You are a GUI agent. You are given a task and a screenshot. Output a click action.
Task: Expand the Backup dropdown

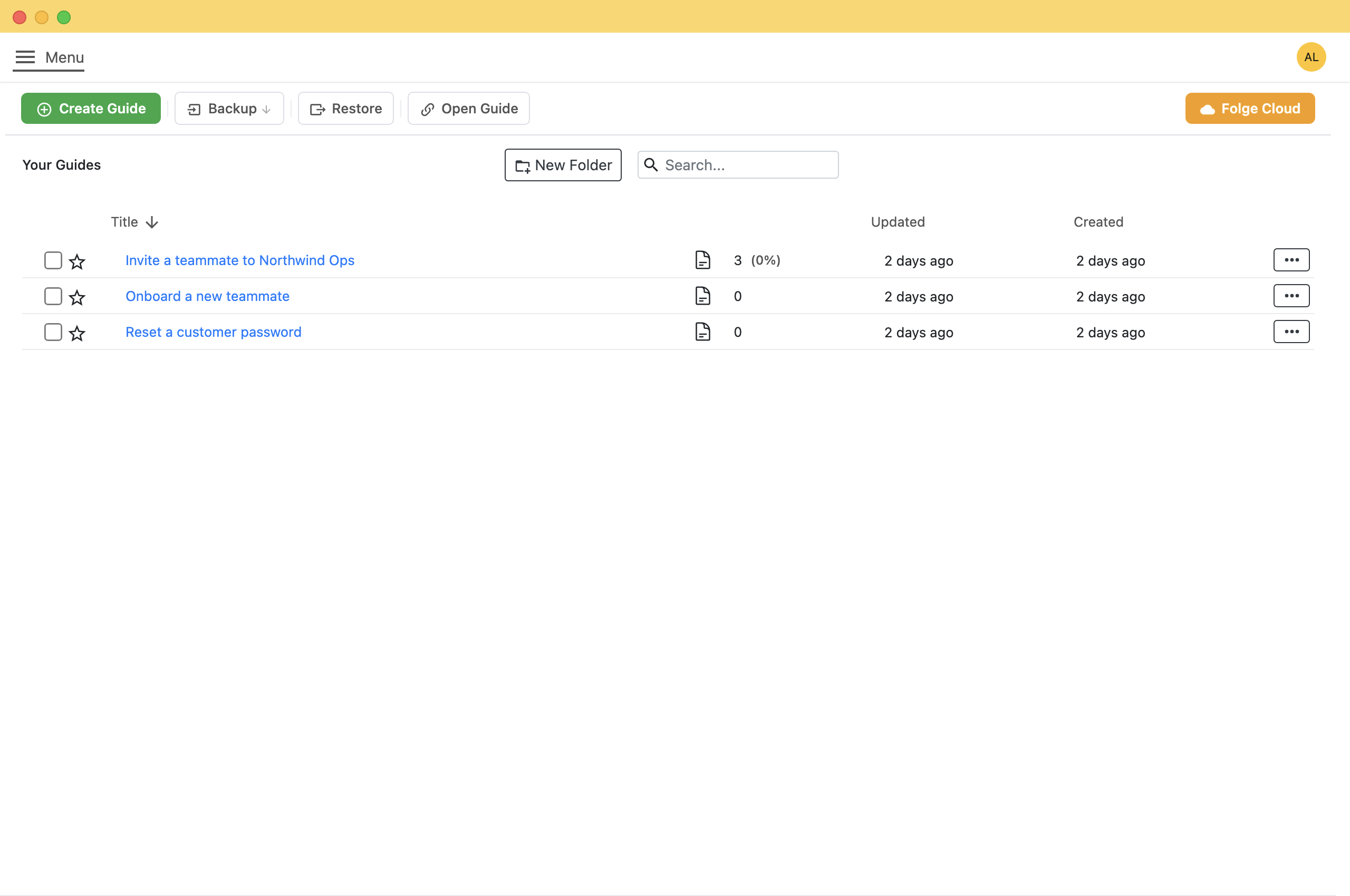229,109
